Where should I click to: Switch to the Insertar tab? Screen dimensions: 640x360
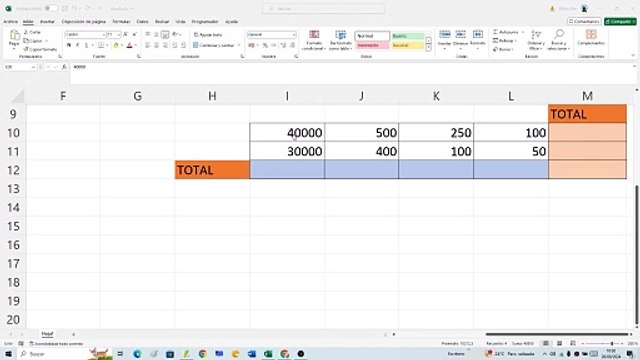(x=47, y=22)
